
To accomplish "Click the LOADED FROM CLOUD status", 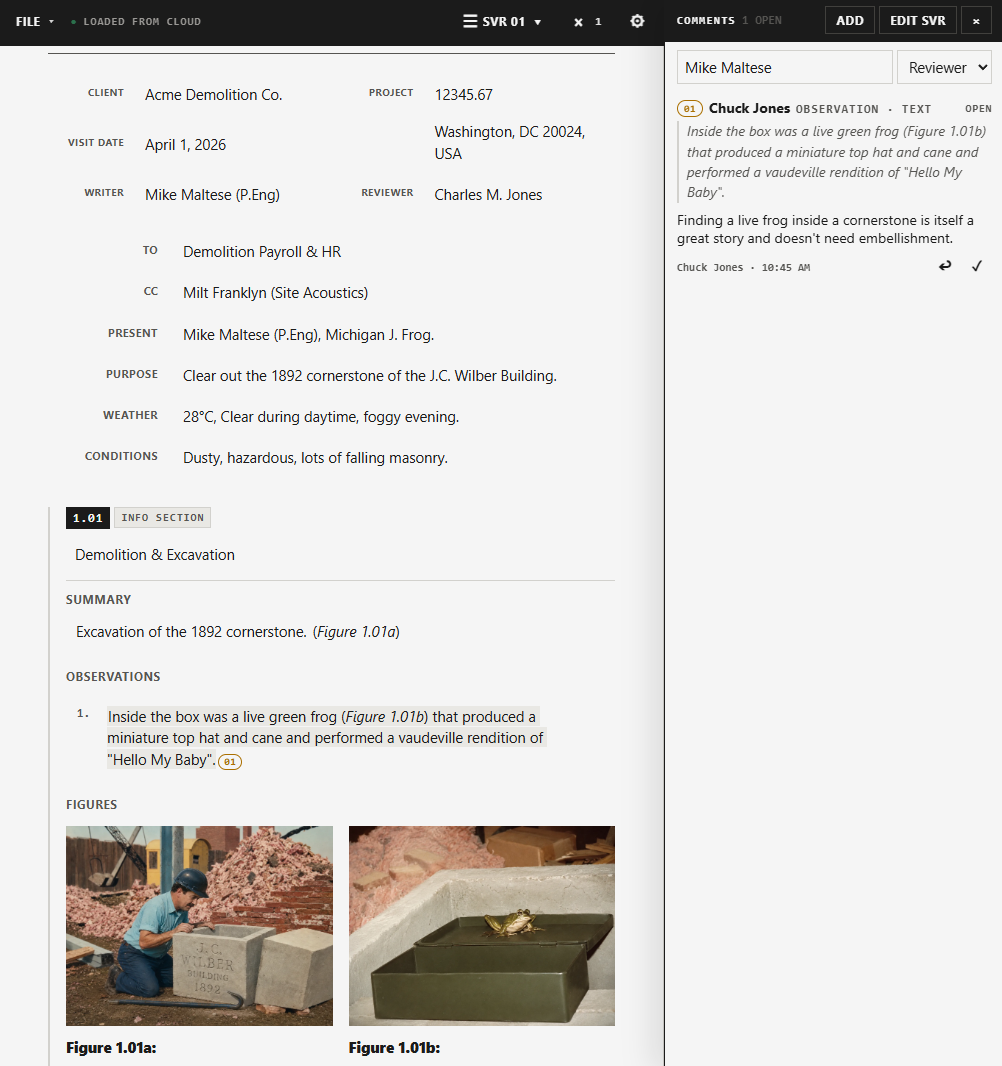I will click(136, 22).
